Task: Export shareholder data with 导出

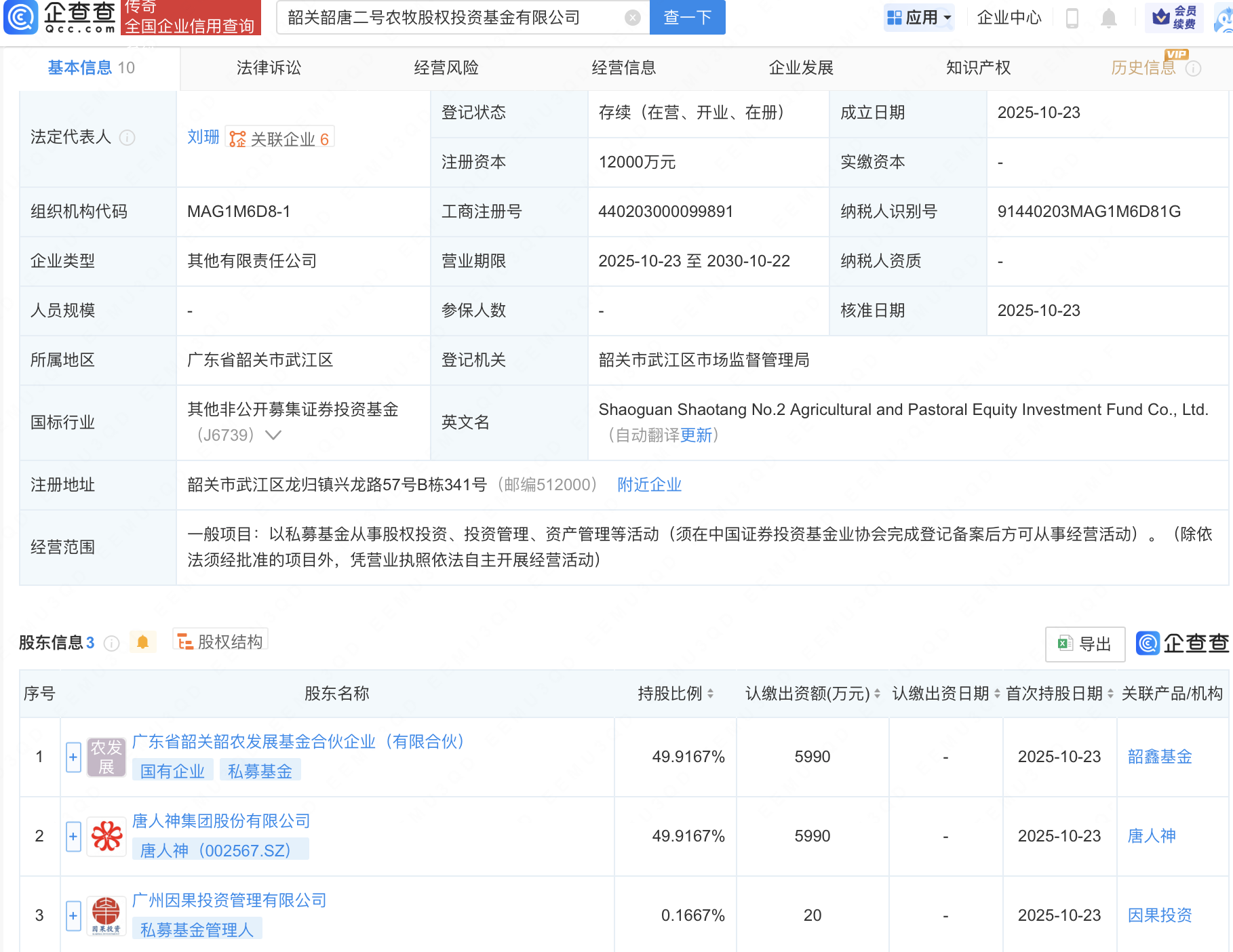Action: point(1085,643)
